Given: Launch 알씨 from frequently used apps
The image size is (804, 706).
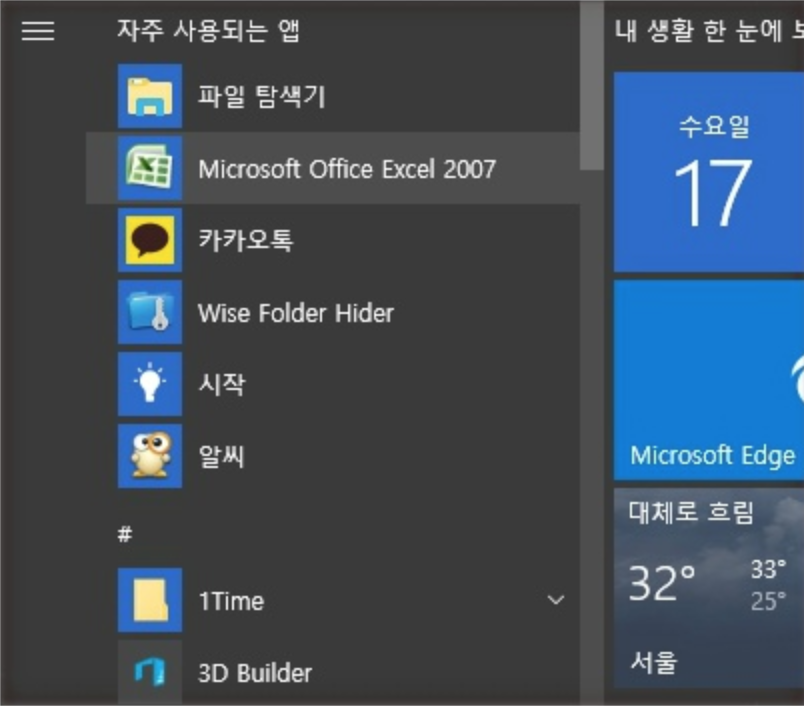Looking at the screenshot, I should pos(222,456).
